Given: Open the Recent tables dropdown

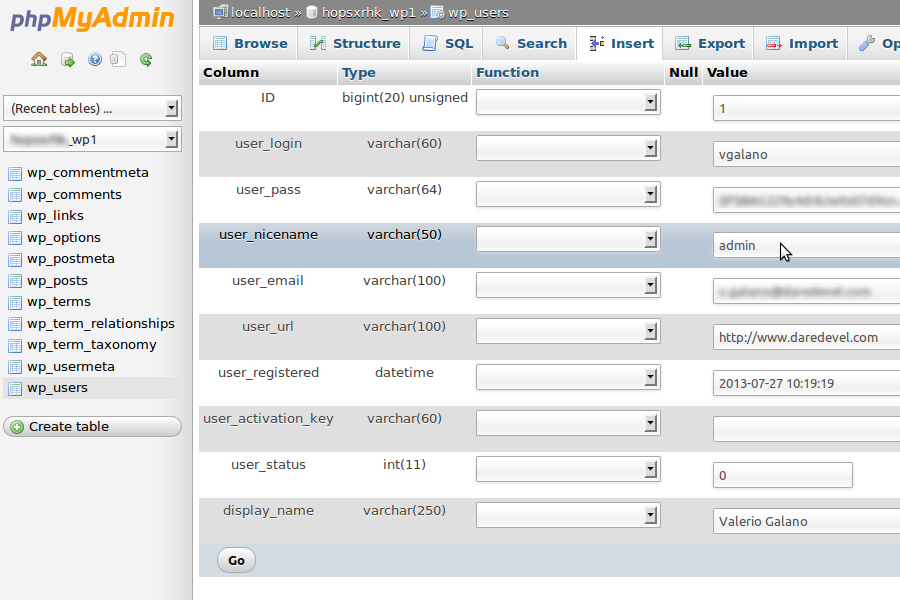Looking at the screenshot, I should coord(92,108).
